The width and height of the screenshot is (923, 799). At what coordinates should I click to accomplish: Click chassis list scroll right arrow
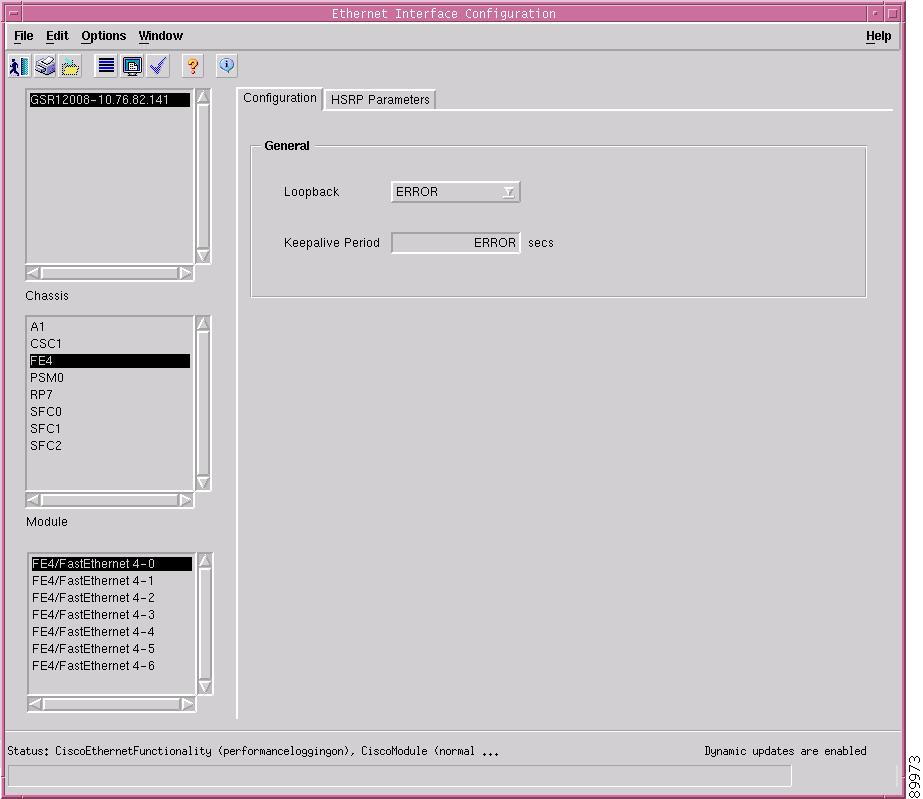click(x=185, y=273)
